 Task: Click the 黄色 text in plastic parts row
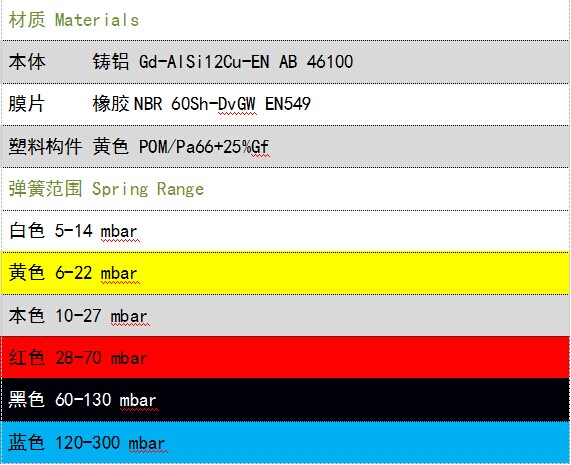coord(111,147)
